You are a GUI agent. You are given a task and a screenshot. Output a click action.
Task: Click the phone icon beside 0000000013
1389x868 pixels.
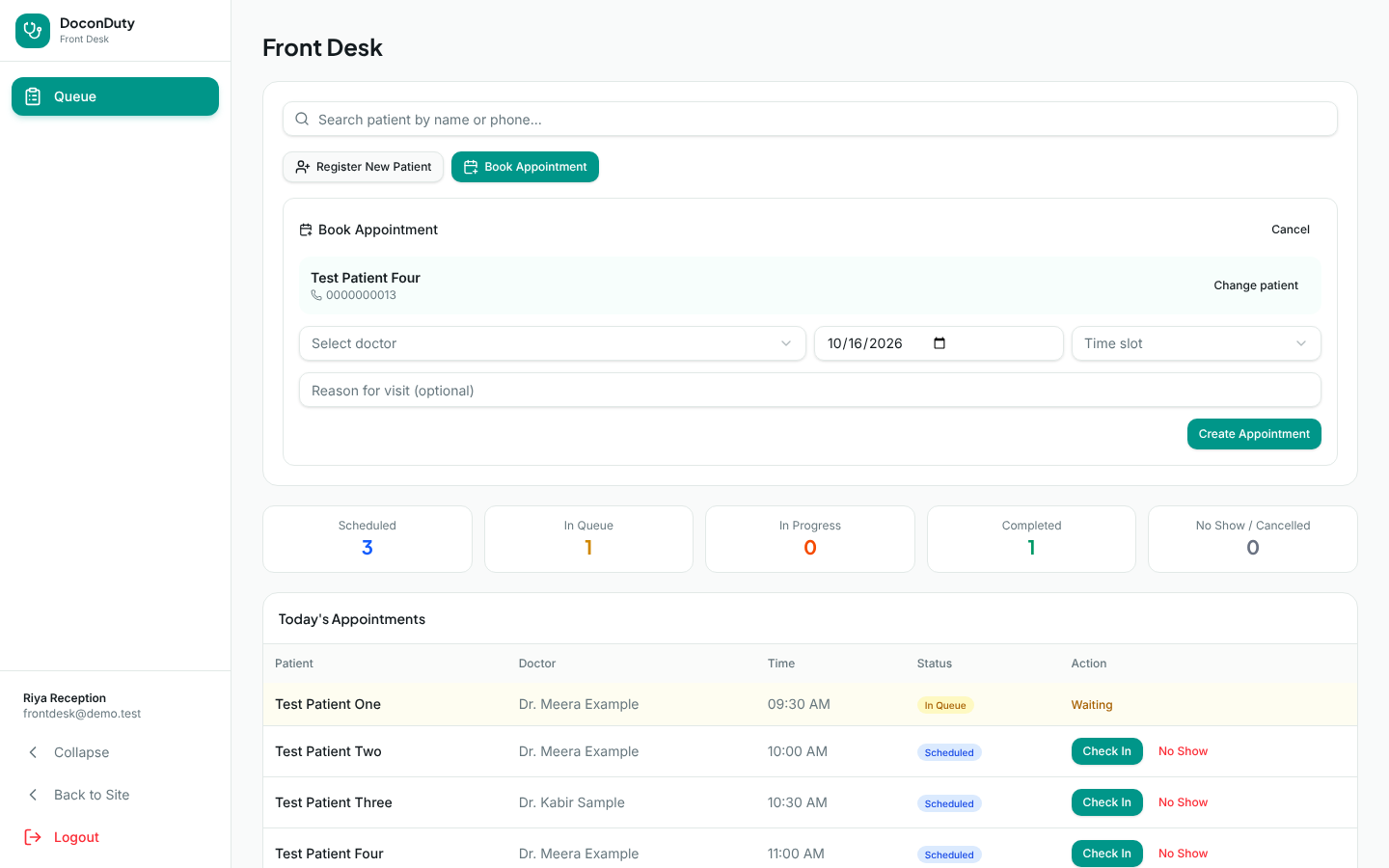point(316,295)
